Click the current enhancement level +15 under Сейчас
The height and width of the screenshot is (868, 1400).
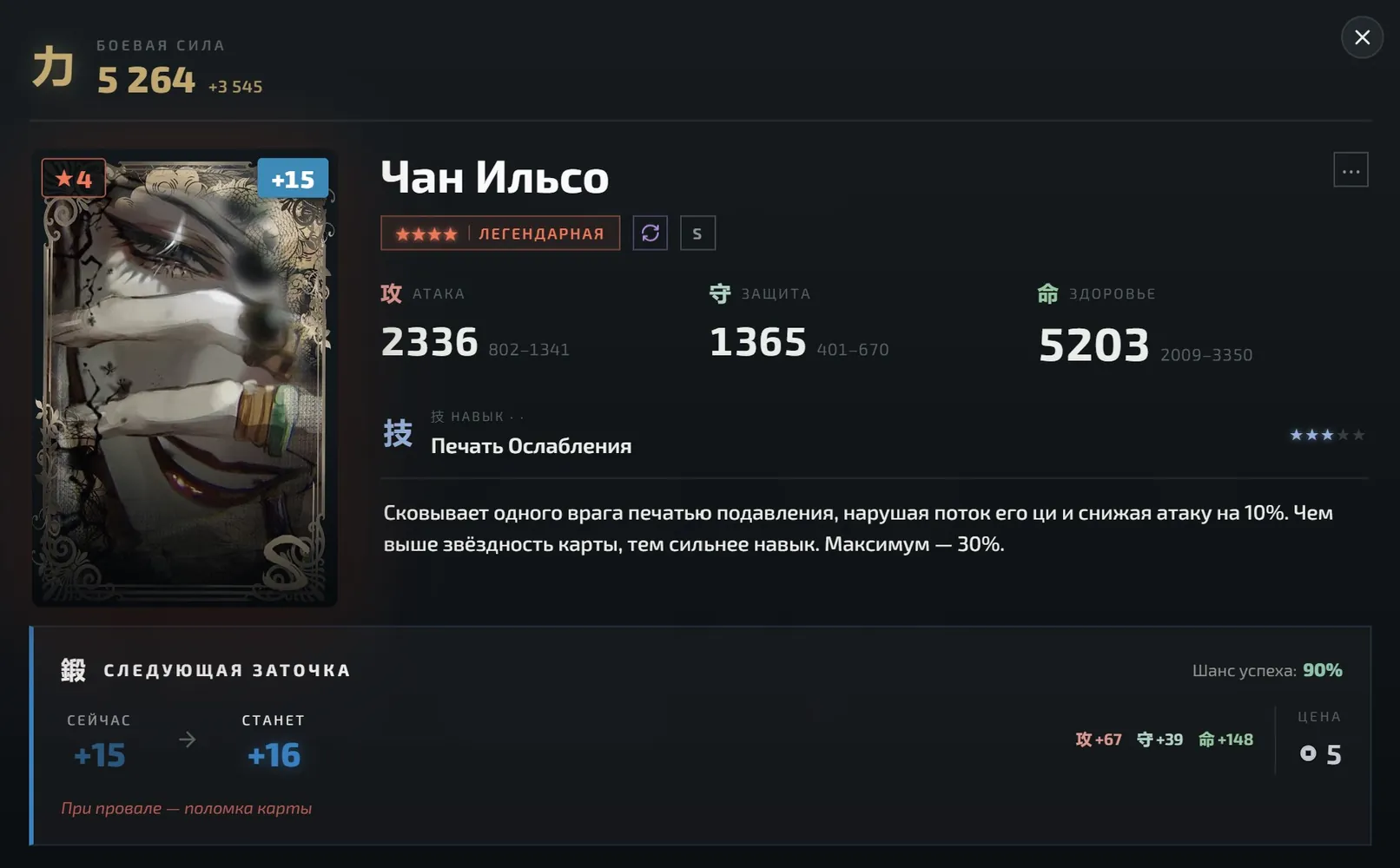(x=100, y=755)
